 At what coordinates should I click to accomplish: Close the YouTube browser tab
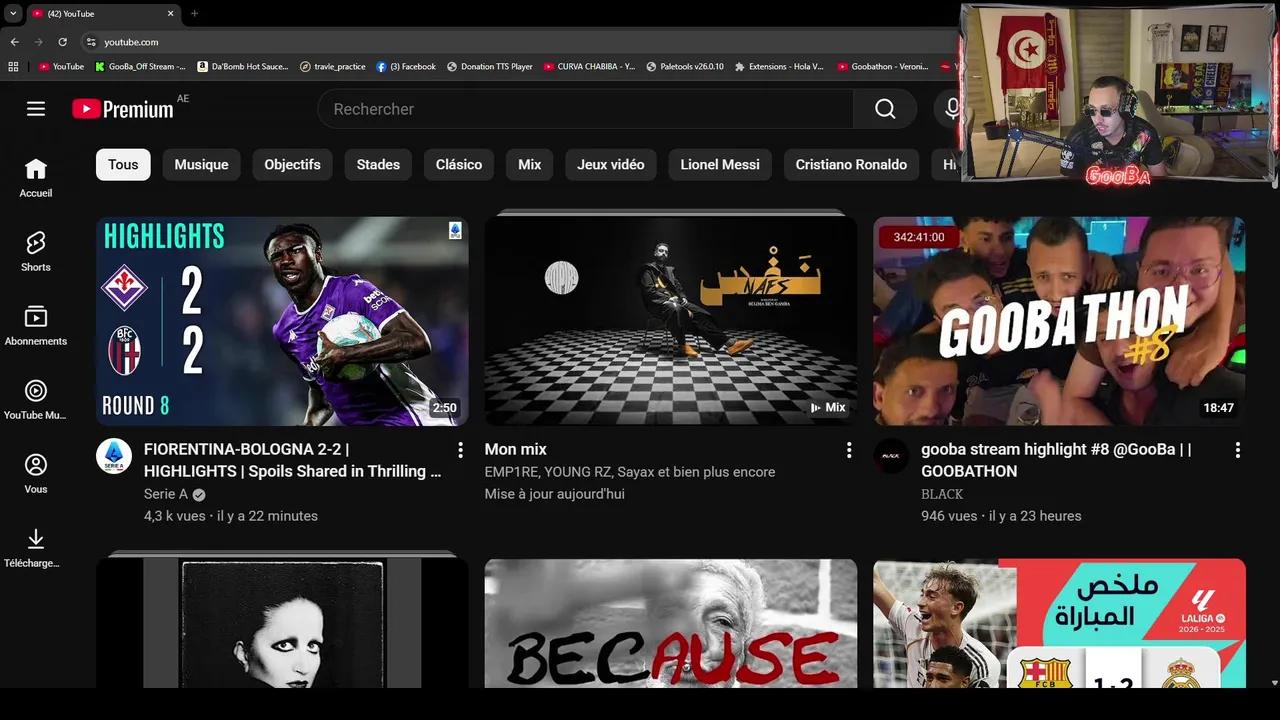coord(170,13)
